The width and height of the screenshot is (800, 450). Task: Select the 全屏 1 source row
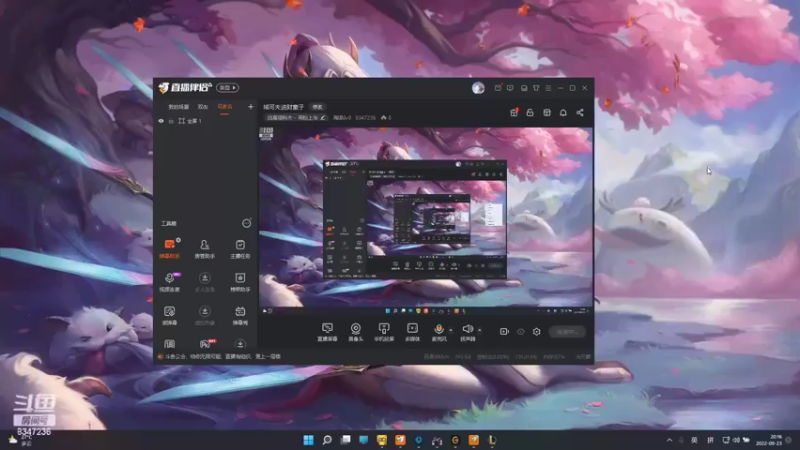click(x=205, y=121)
